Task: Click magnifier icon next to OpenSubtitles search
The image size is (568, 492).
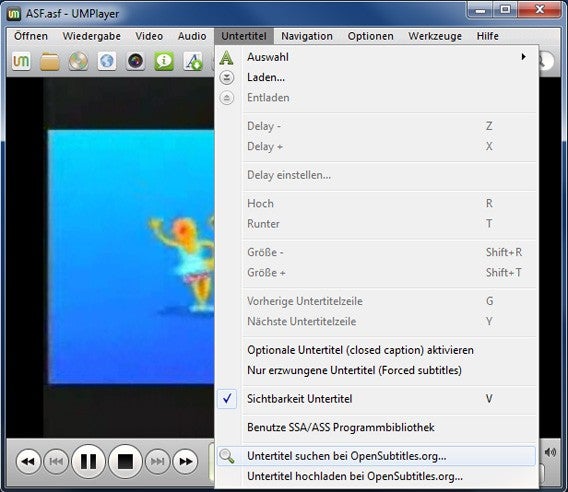Action: coord(227,456)
